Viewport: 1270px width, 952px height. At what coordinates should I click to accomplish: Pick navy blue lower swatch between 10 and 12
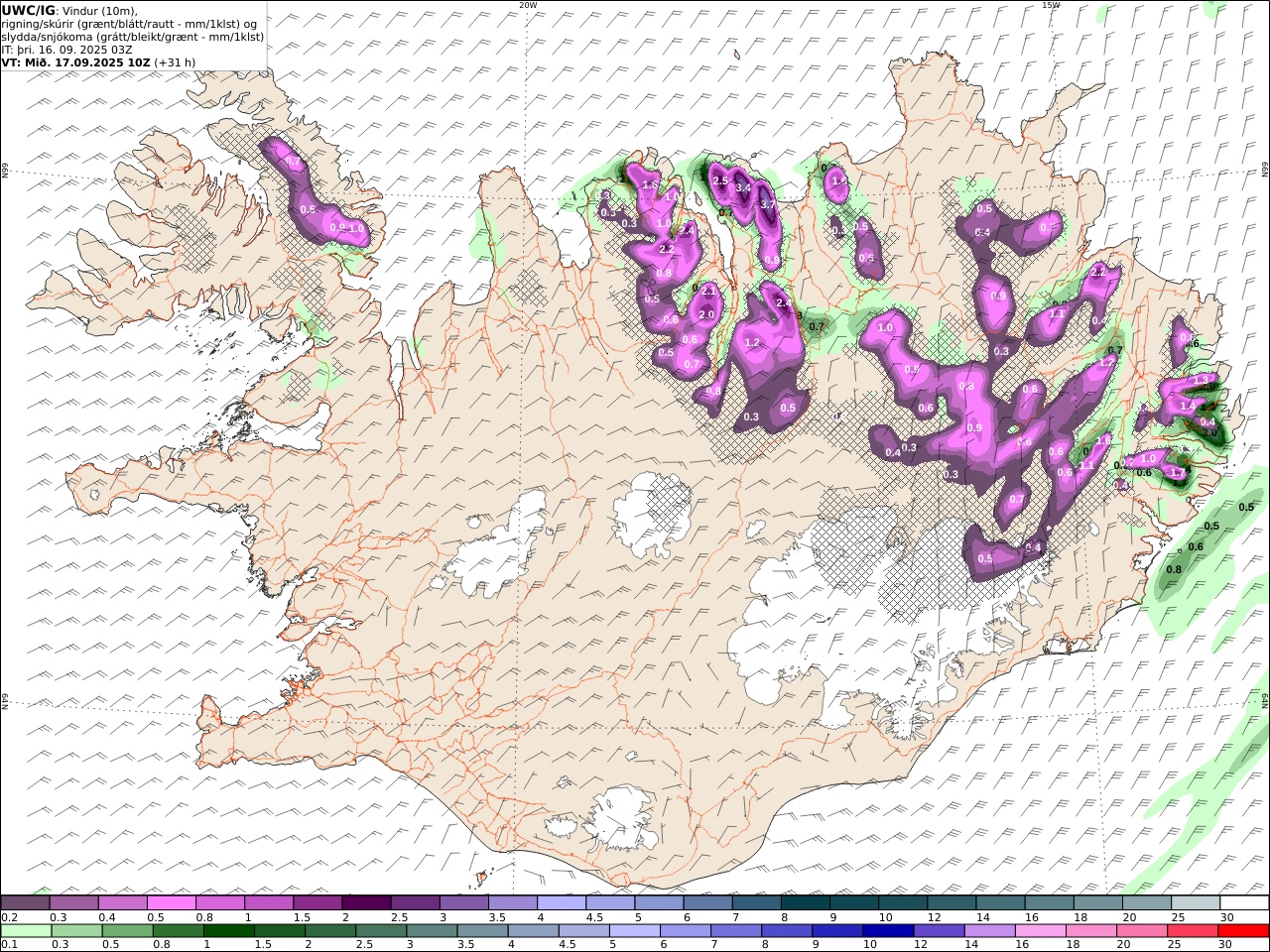pos(888,930)
